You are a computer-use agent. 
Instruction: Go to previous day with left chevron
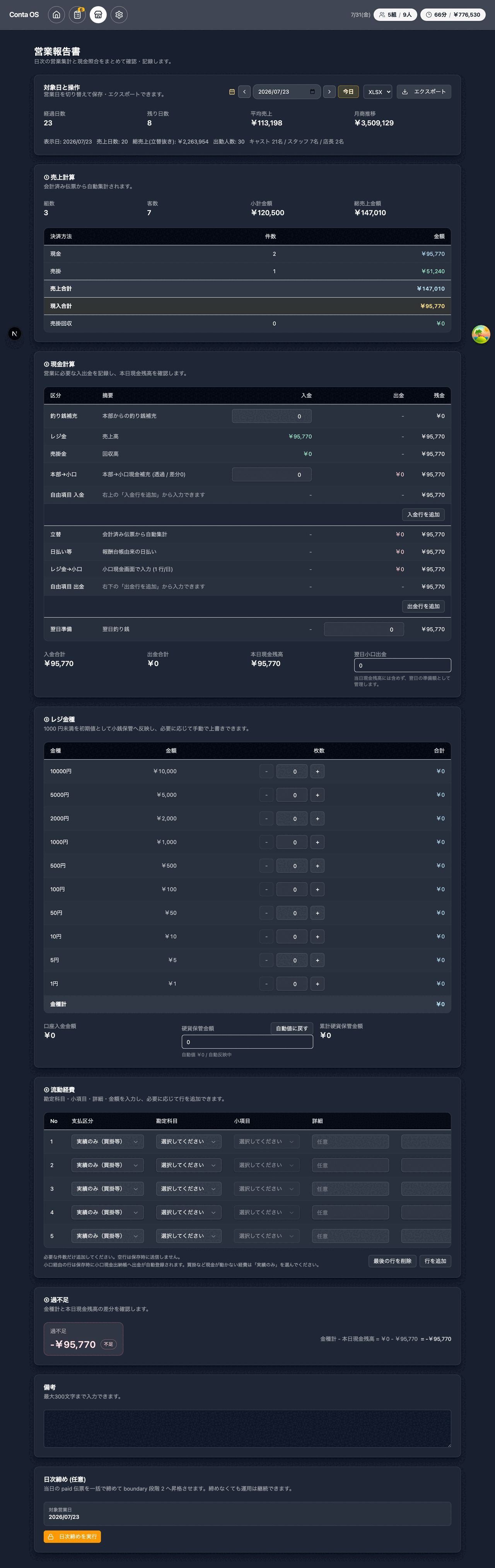click(x=244, y=92)
